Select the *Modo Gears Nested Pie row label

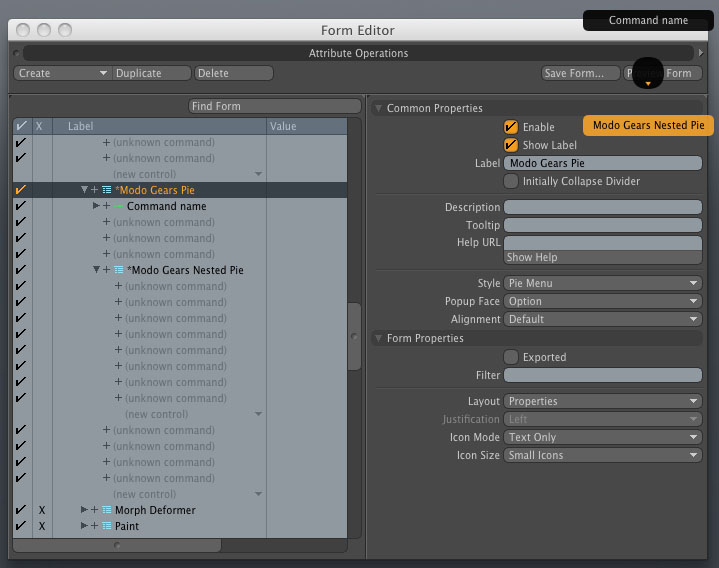185,270
